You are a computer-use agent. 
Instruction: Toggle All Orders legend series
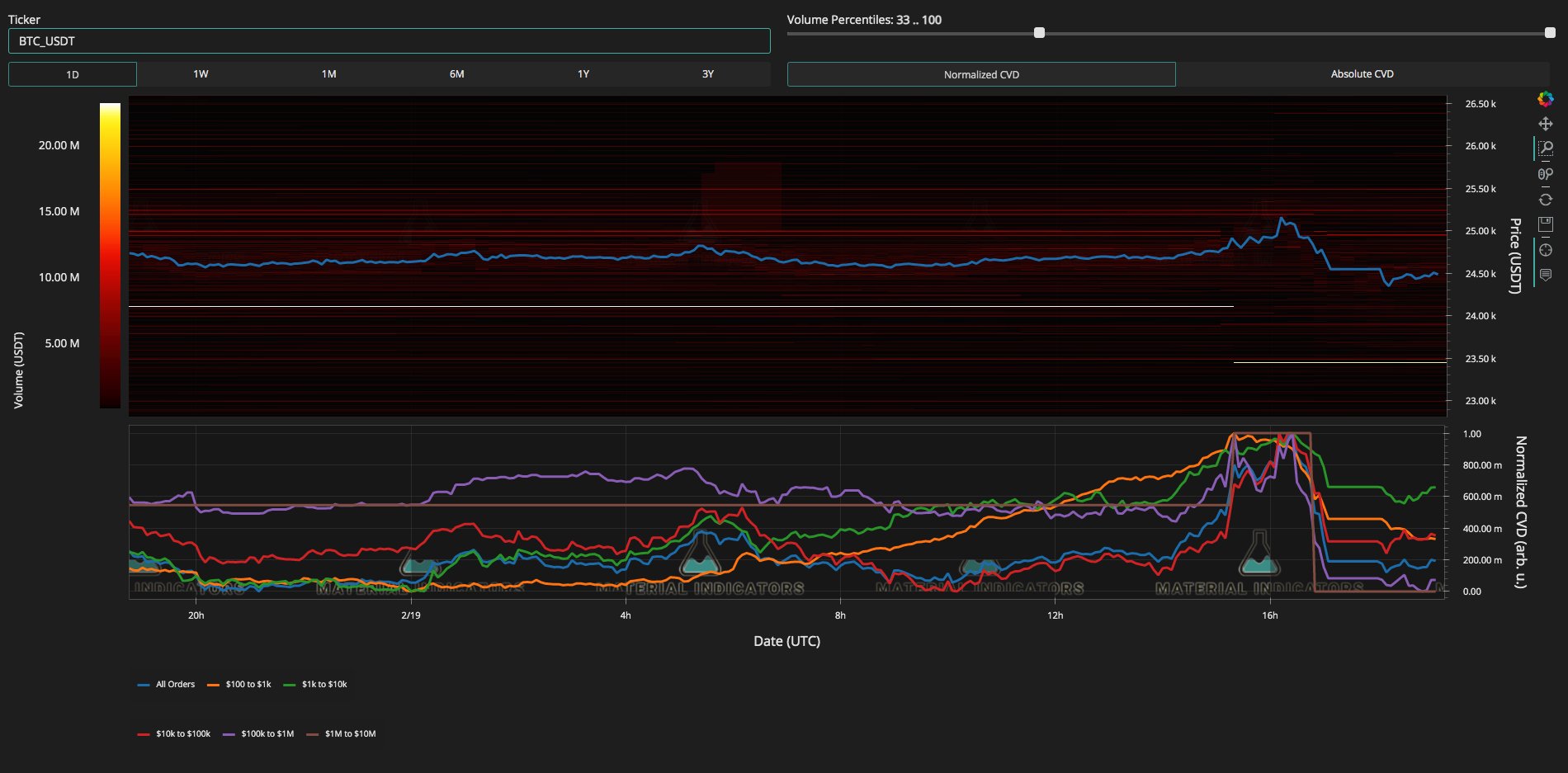166,684
